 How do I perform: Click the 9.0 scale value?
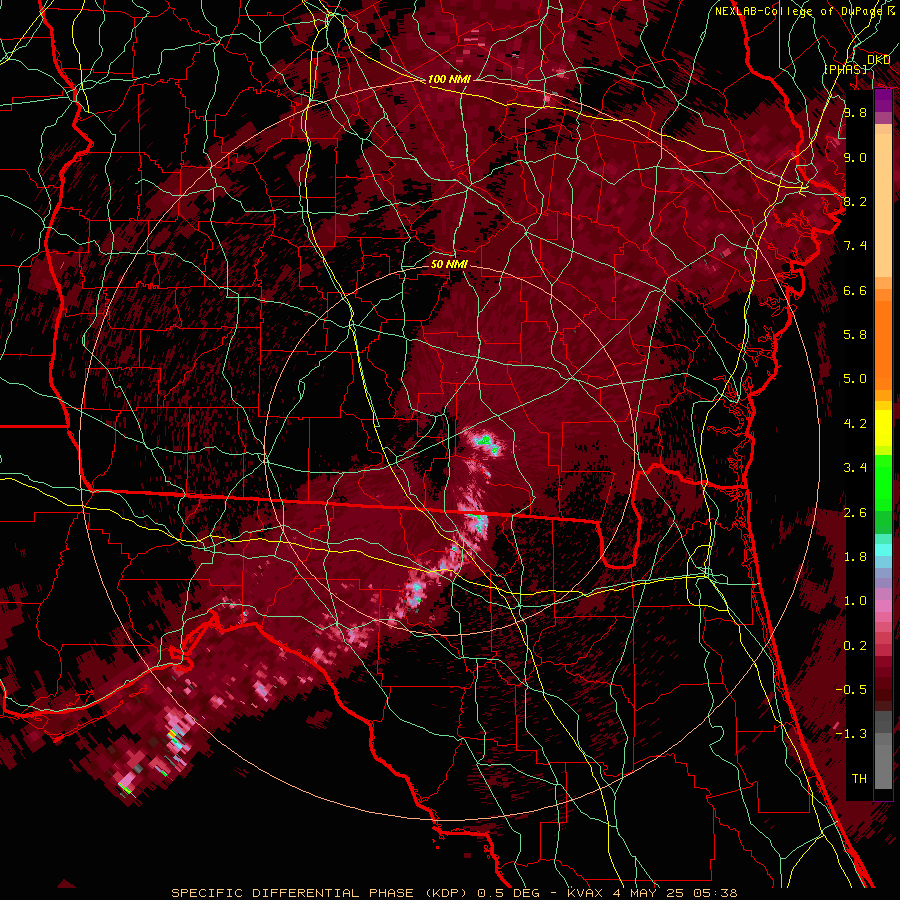click(855, 157)
